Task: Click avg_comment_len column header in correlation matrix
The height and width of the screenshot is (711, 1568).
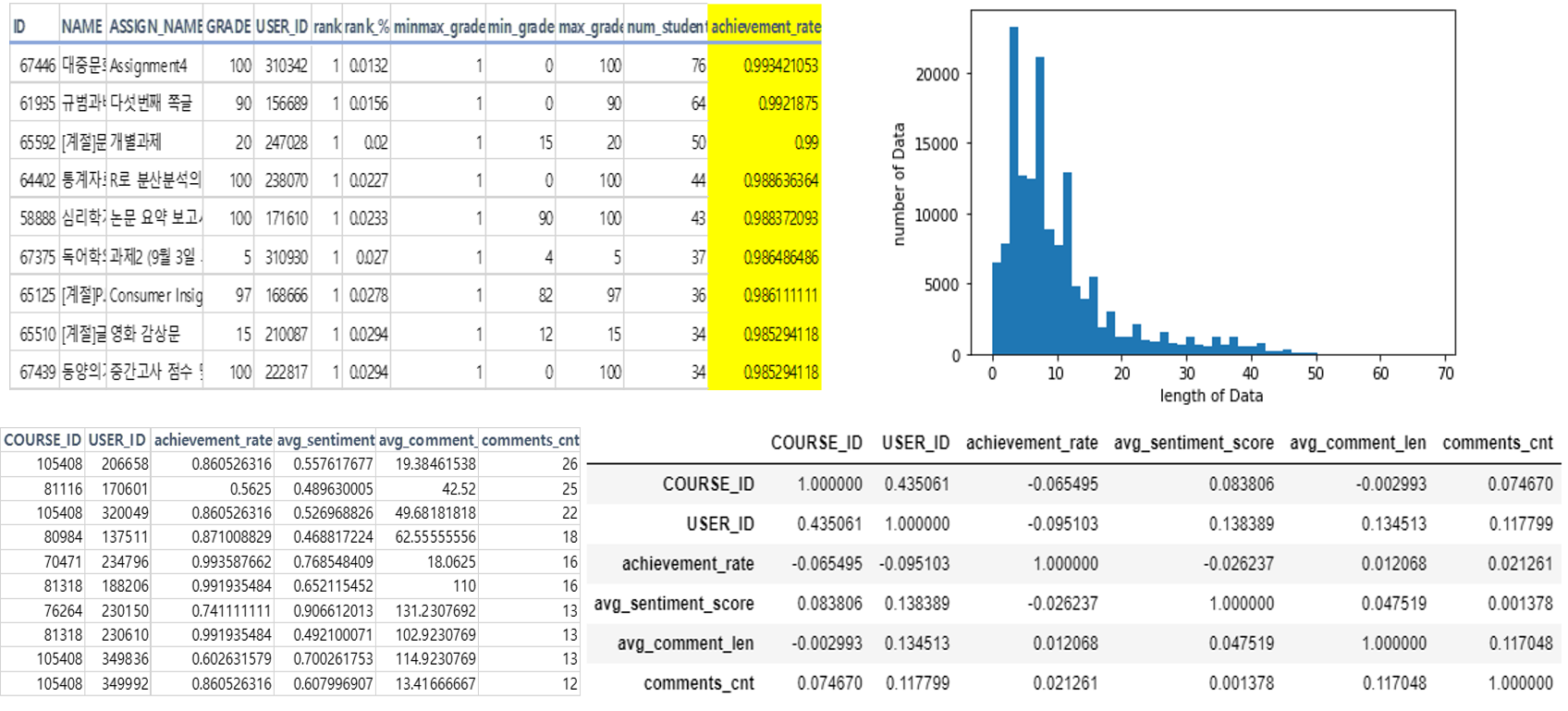Action: (1357, 443)
